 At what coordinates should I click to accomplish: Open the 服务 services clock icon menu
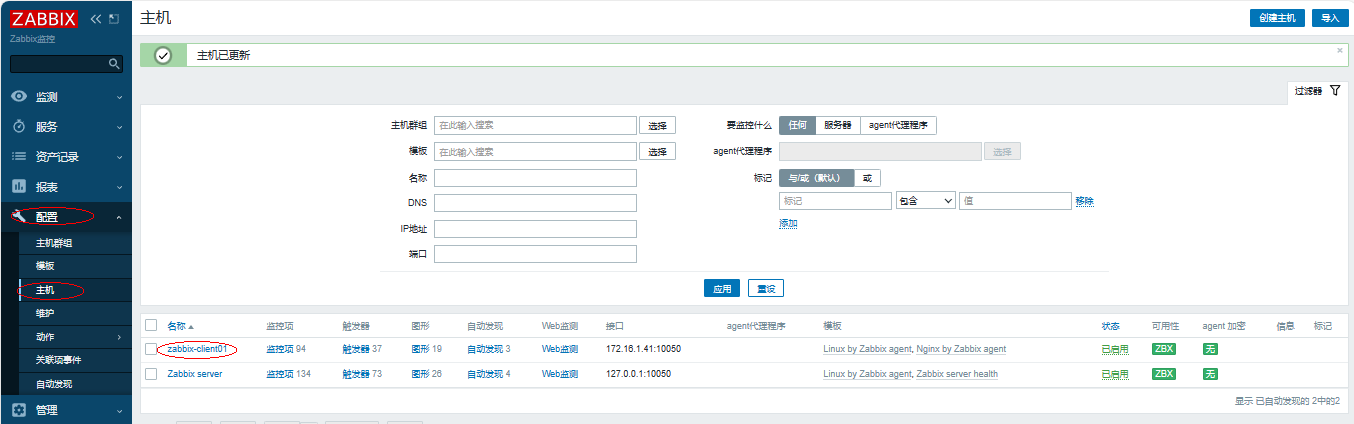click(x=19, y=127)
